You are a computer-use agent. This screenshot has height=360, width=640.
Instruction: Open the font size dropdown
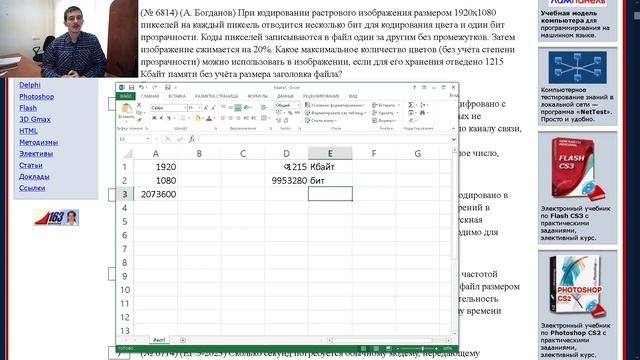(200, 108)
